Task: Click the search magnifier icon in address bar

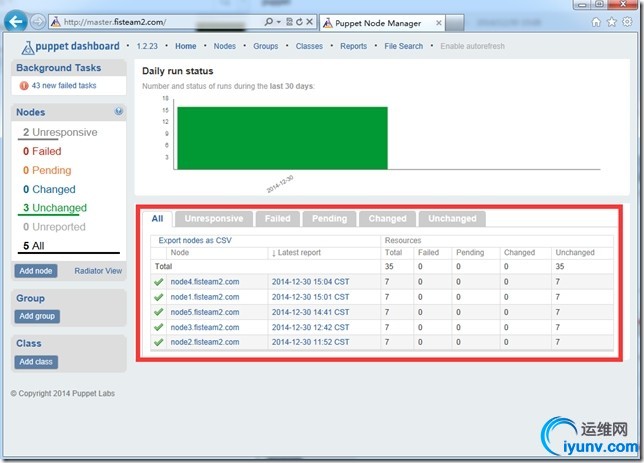Action: coord(269,22)
